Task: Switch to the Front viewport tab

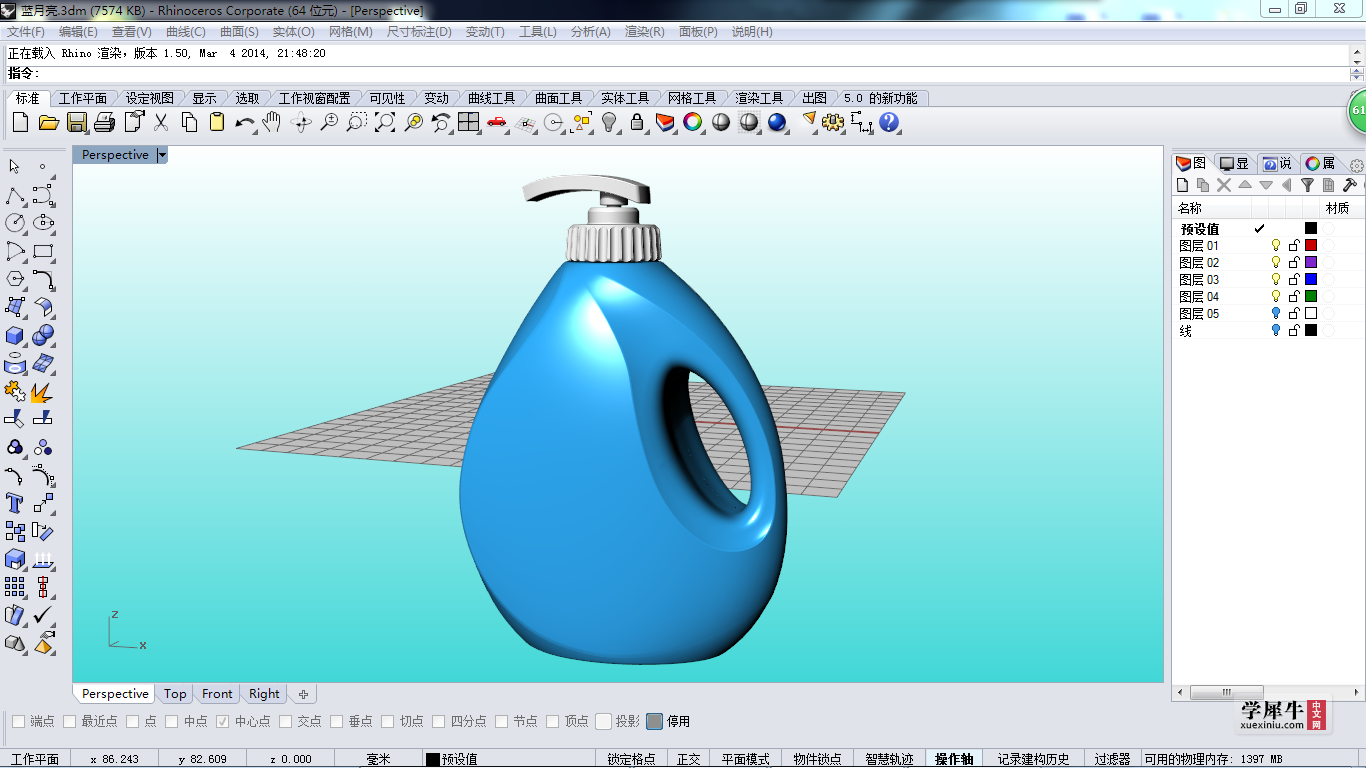Action: point(217,694)
